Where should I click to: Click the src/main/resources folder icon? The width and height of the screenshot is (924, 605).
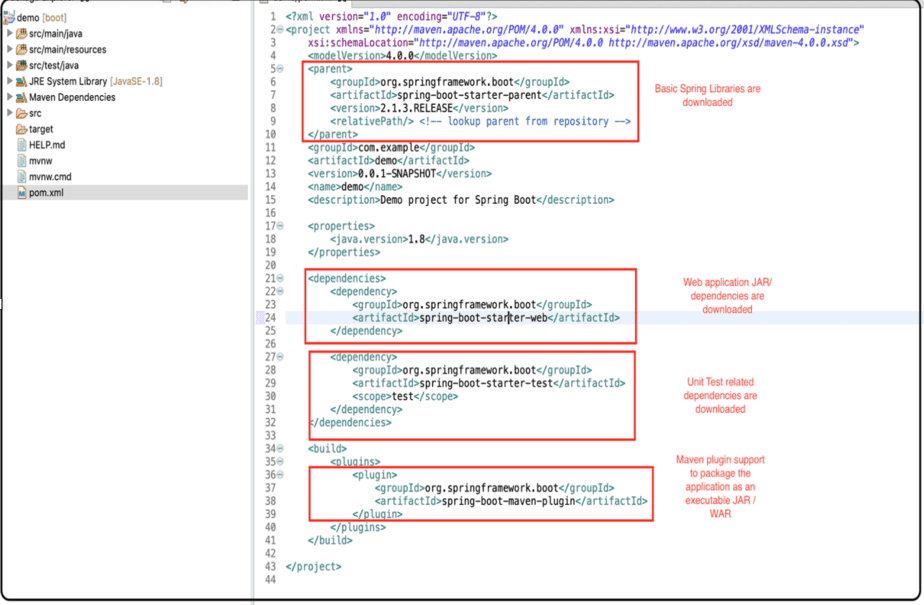pyautogui.click(x=23, y=50)
